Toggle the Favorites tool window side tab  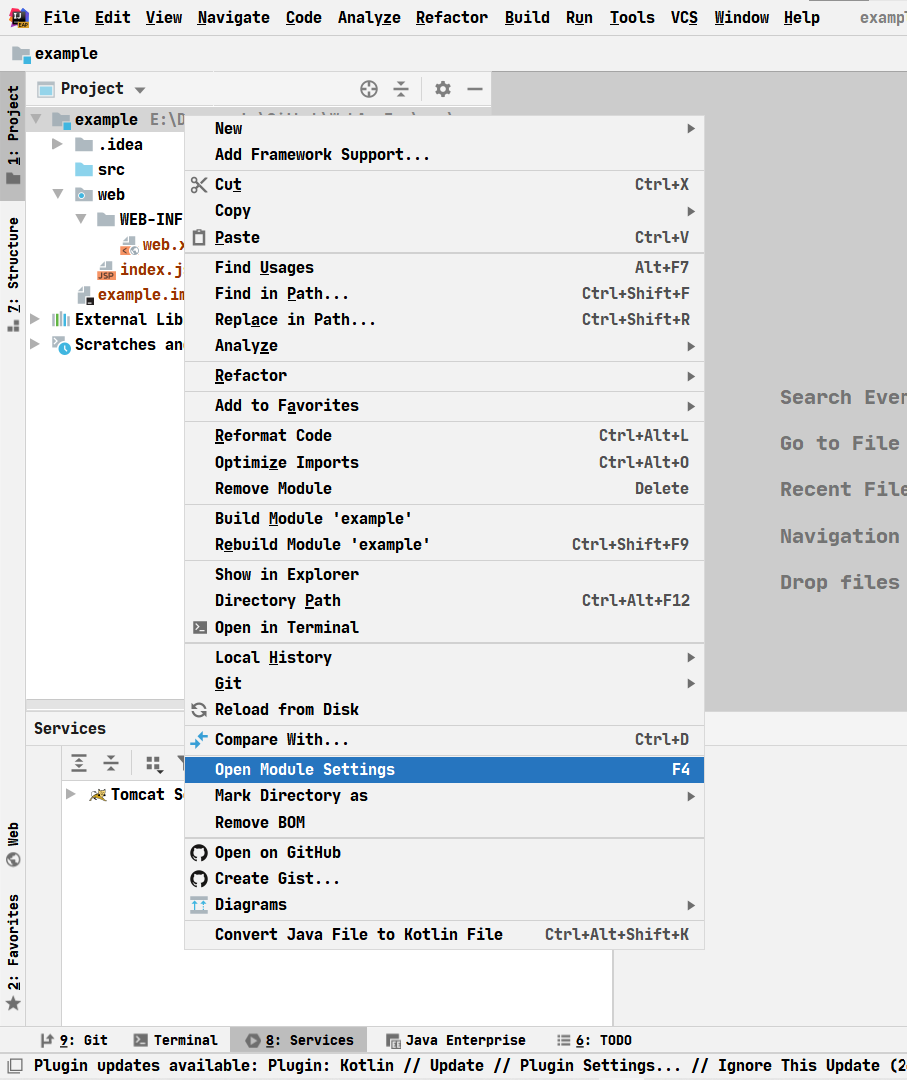tap(13, 952)
